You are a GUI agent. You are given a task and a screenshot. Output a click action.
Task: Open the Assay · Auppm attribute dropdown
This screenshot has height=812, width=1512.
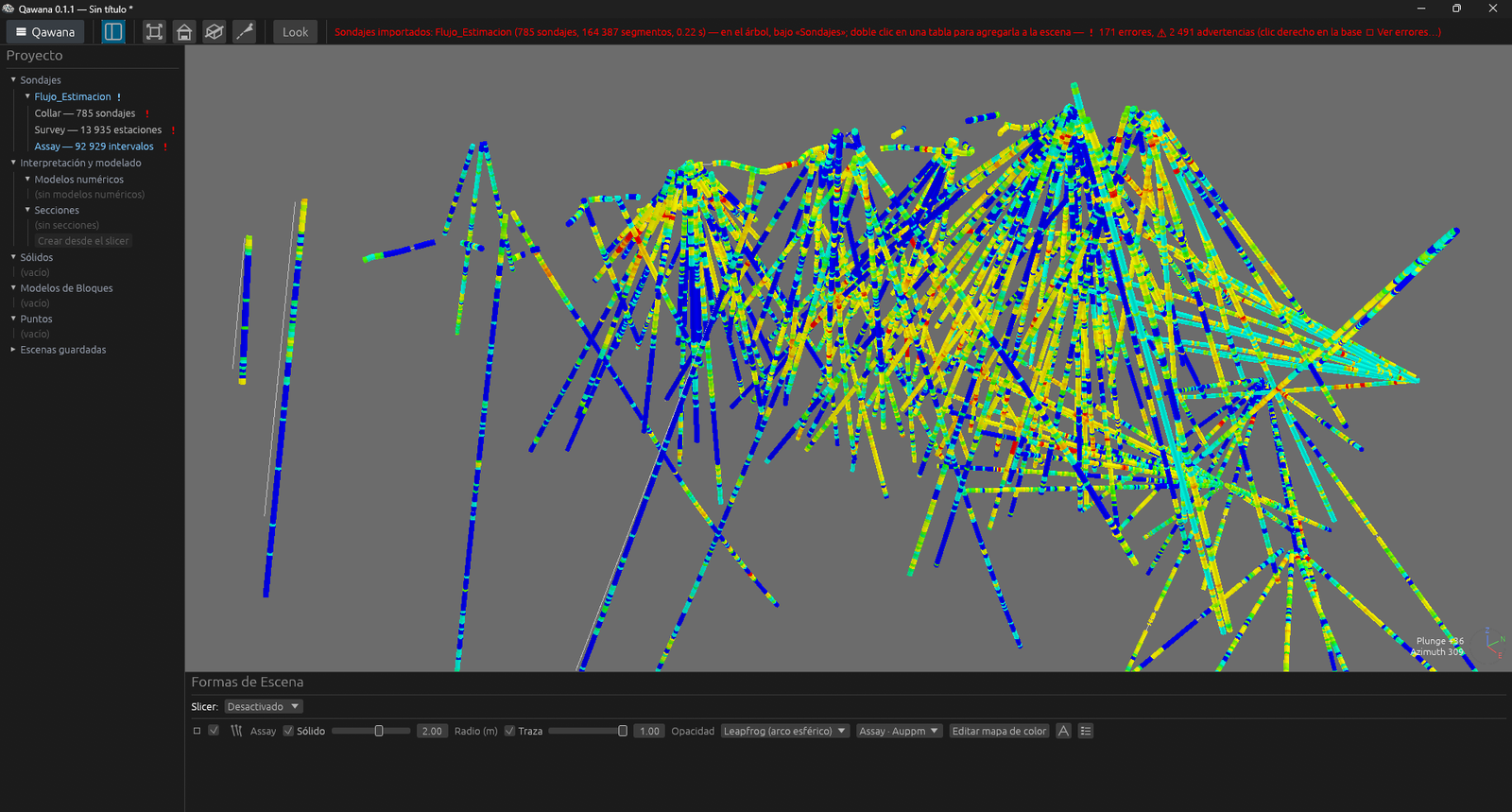(x=900, y=731)
